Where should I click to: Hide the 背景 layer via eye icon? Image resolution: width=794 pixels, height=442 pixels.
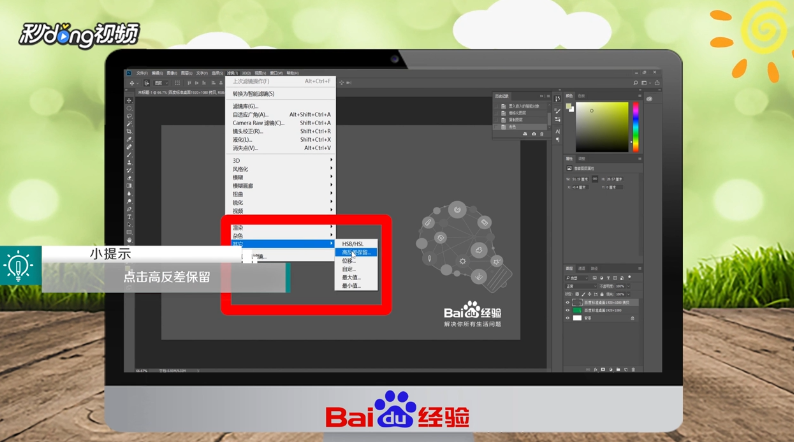click(x=567, y=318)
